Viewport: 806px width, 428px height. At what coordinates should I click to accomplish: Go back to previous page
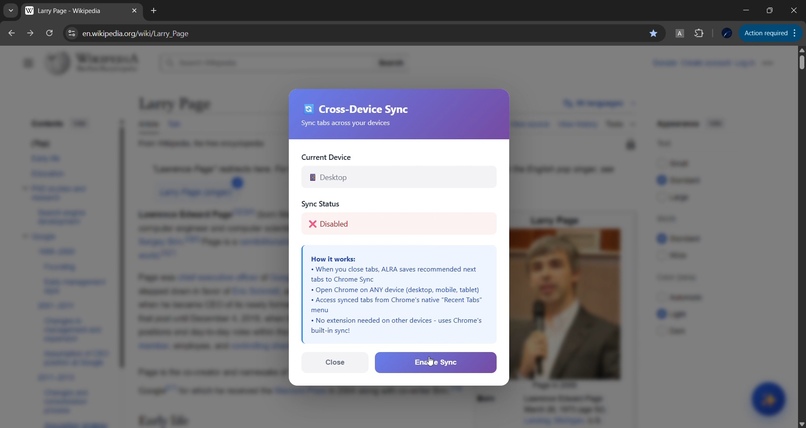(x=12, y=33)
